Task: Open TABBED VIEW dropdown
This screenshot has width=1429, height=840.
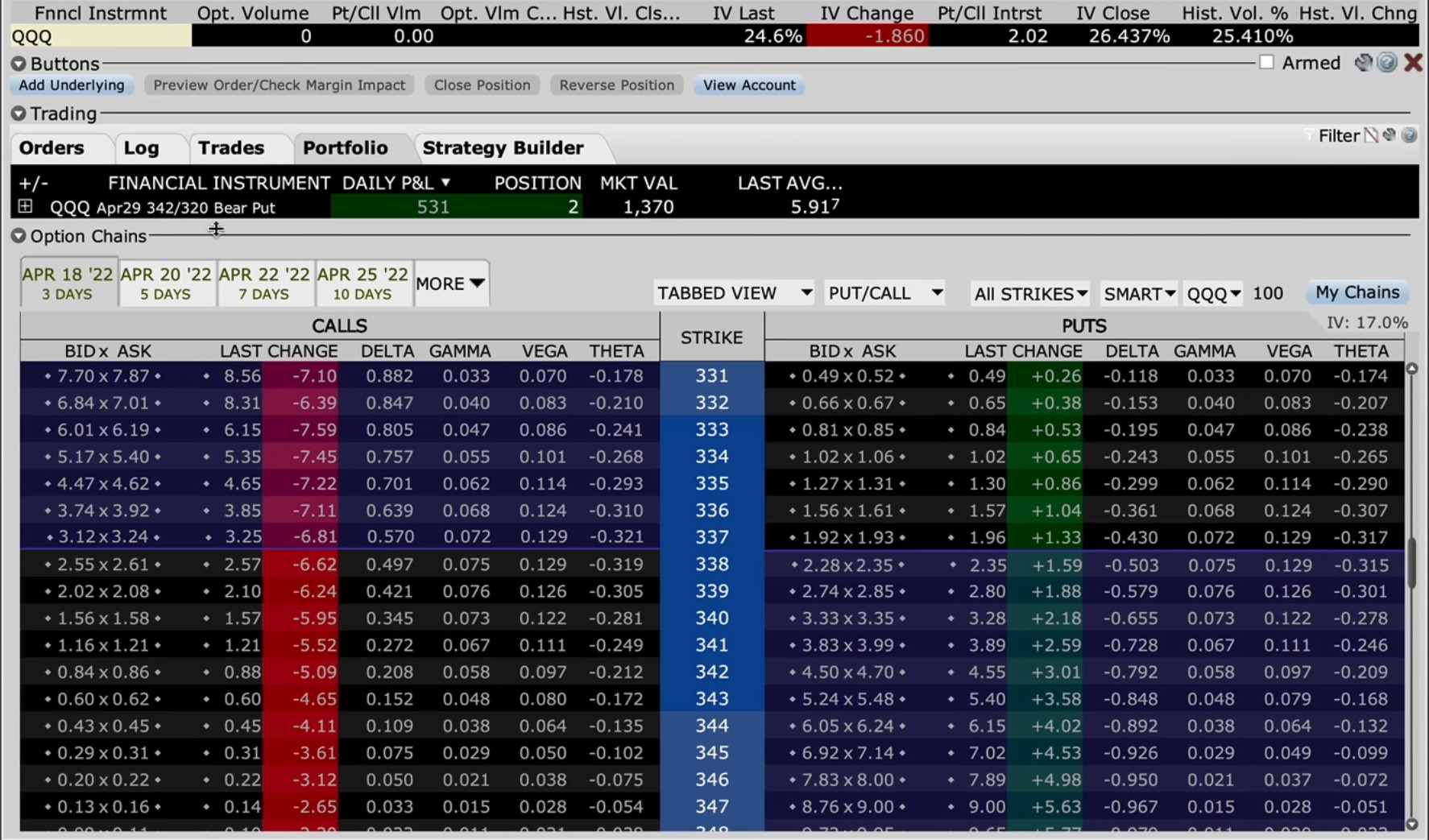Action: [x=734, y=293]
